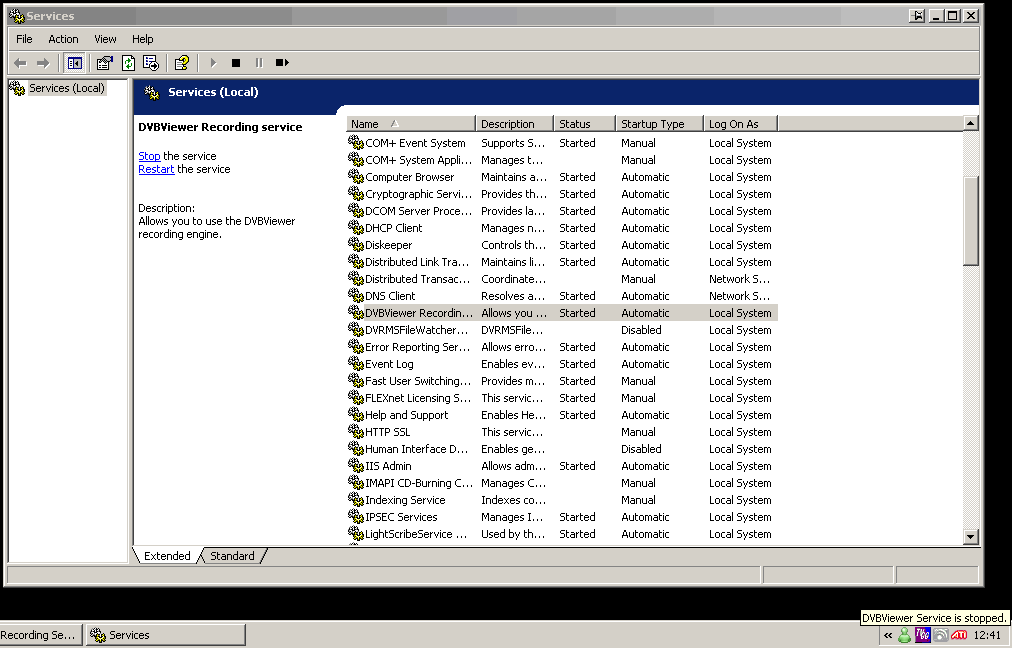1012x648 pixels.
Task: Click the vertical scrollbar down arrow
Action: (970, 537)
